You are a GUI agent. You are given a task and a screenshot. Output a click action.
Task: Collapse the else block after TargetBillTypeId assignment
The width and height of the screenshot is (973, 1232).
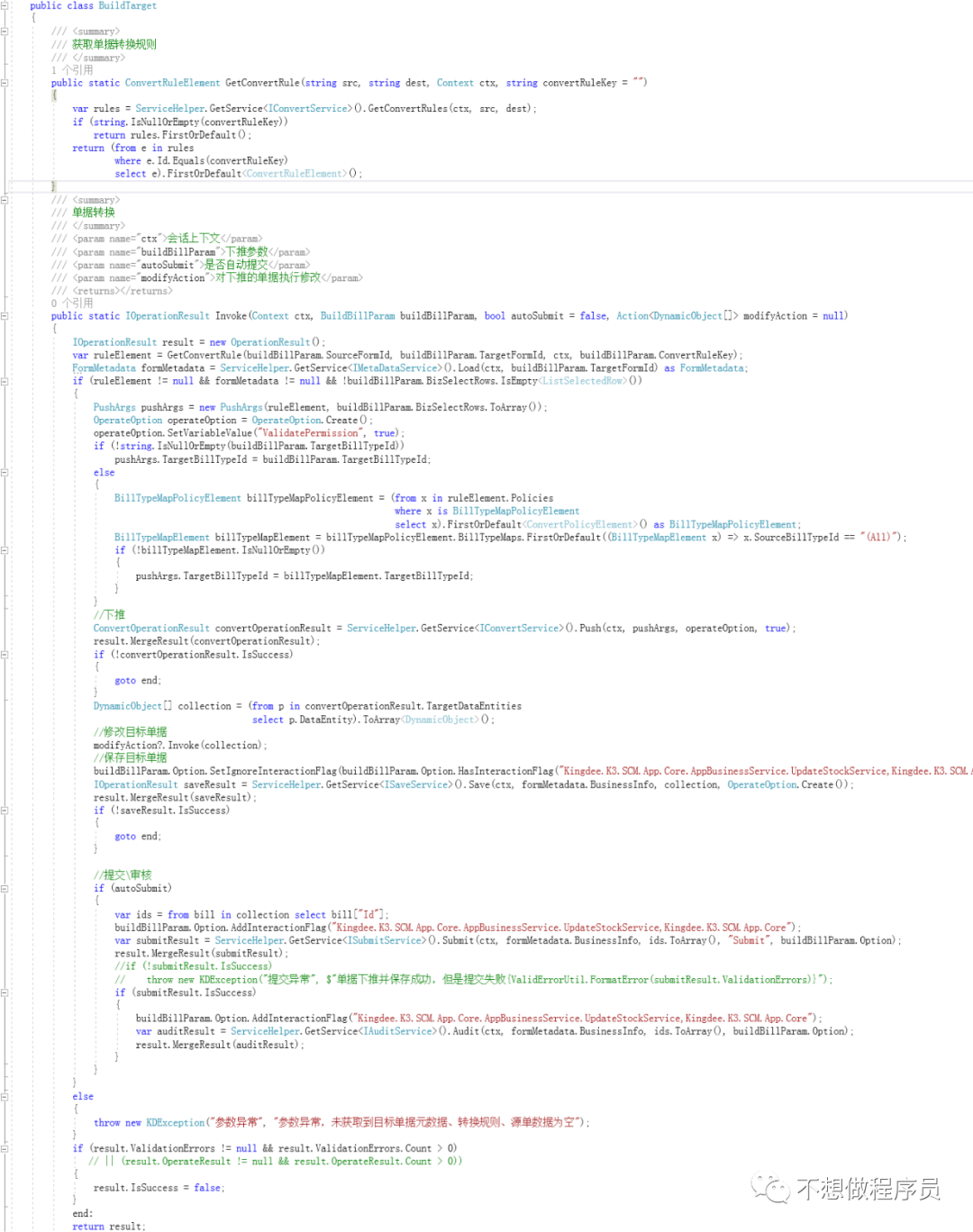(5, 472)
